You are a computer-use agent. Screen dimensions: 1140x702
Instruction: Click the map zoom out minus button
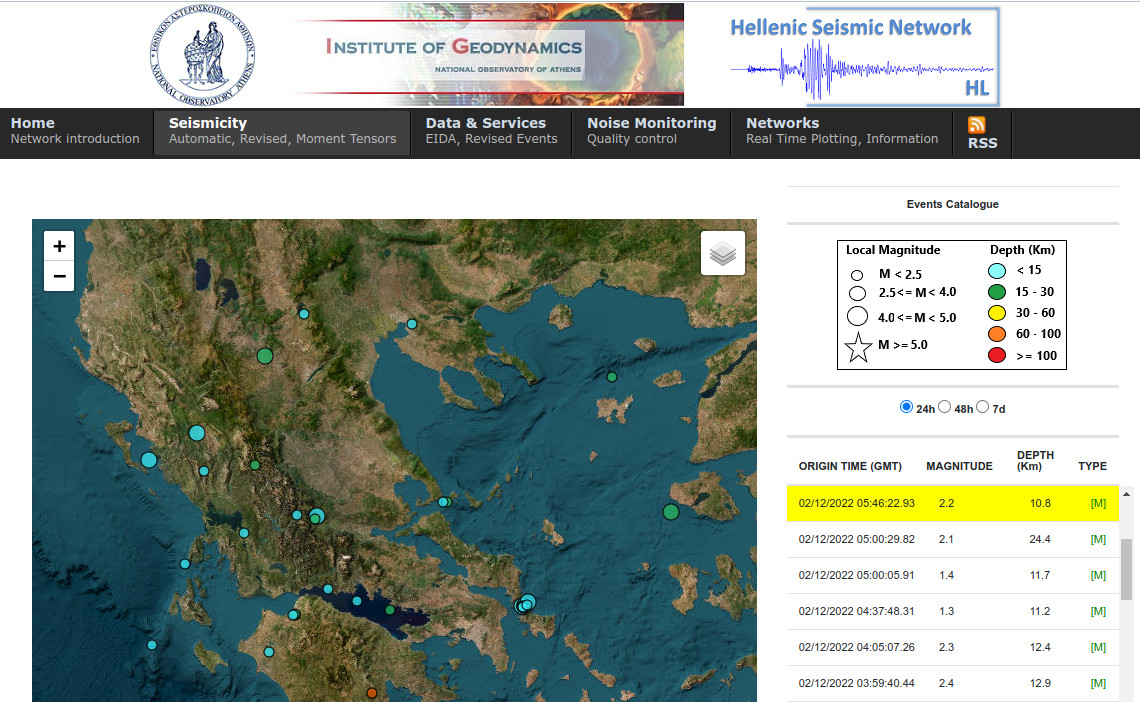click(x=59, y=276)
